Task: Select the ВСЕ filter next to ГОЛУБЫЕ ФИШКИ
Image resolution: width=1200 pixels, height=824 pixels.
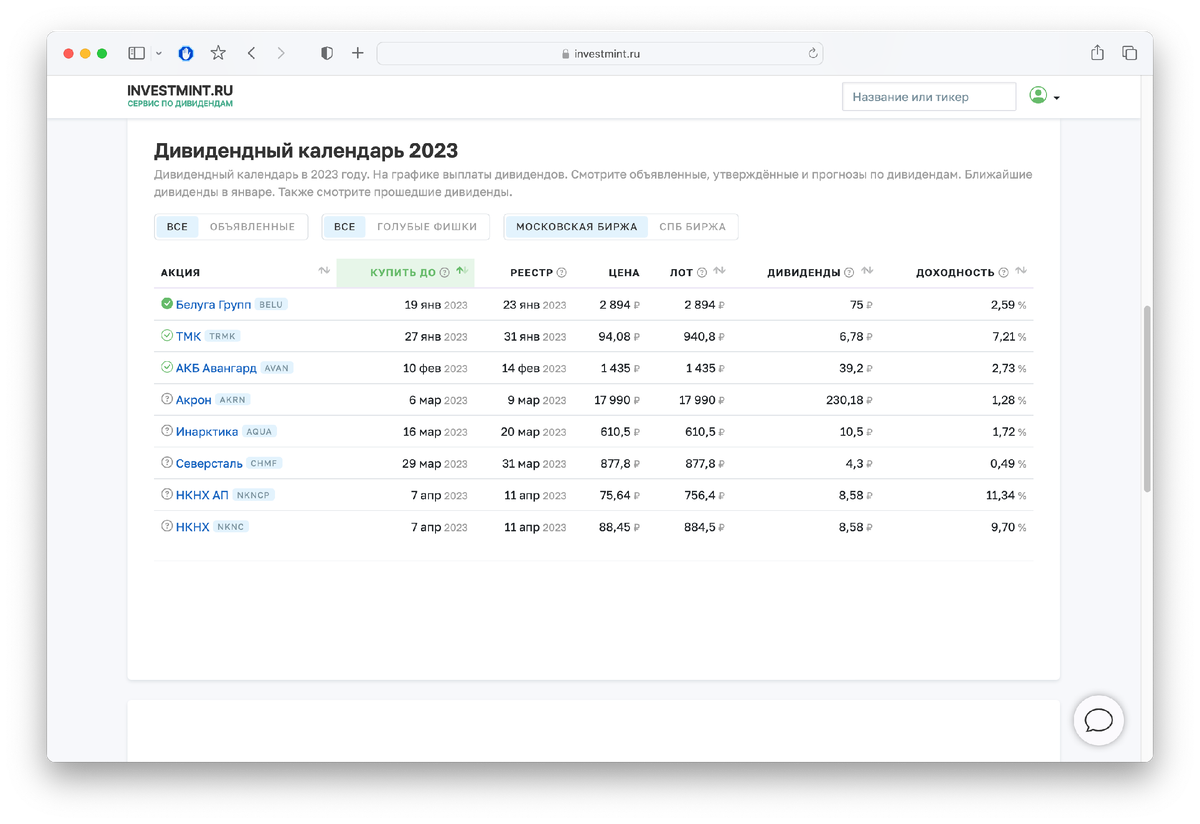Action: [344, 227]
